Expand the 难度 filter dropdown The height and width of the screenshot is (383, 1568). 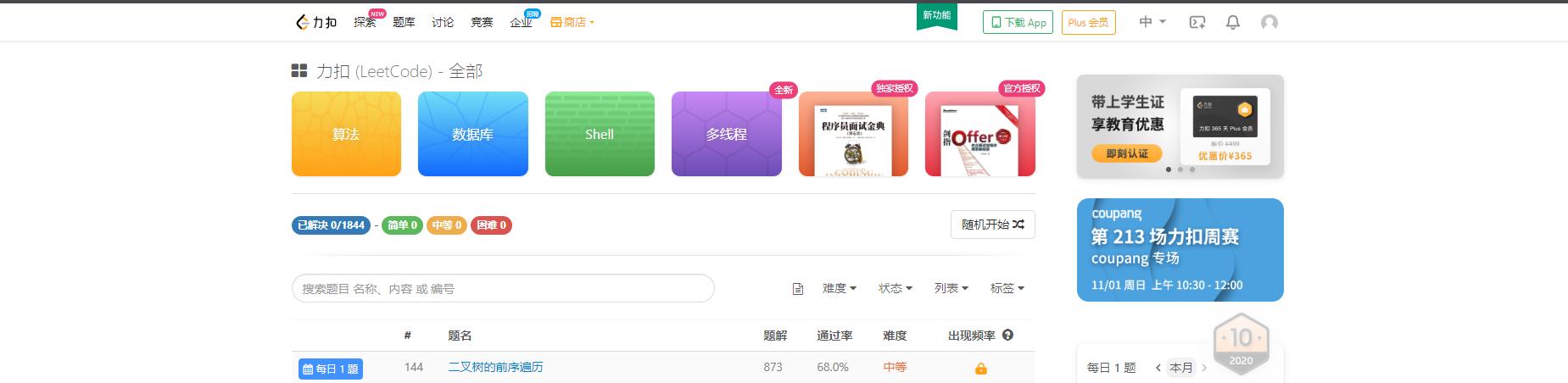tap(839, 288)
